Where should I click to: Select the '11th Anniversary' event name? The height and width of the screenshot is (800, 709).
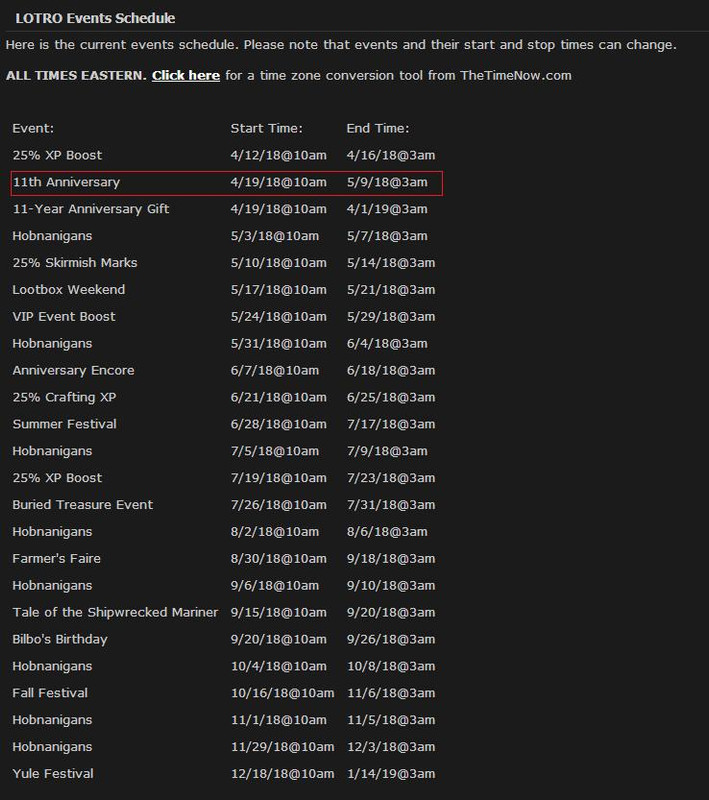[66, 182]
